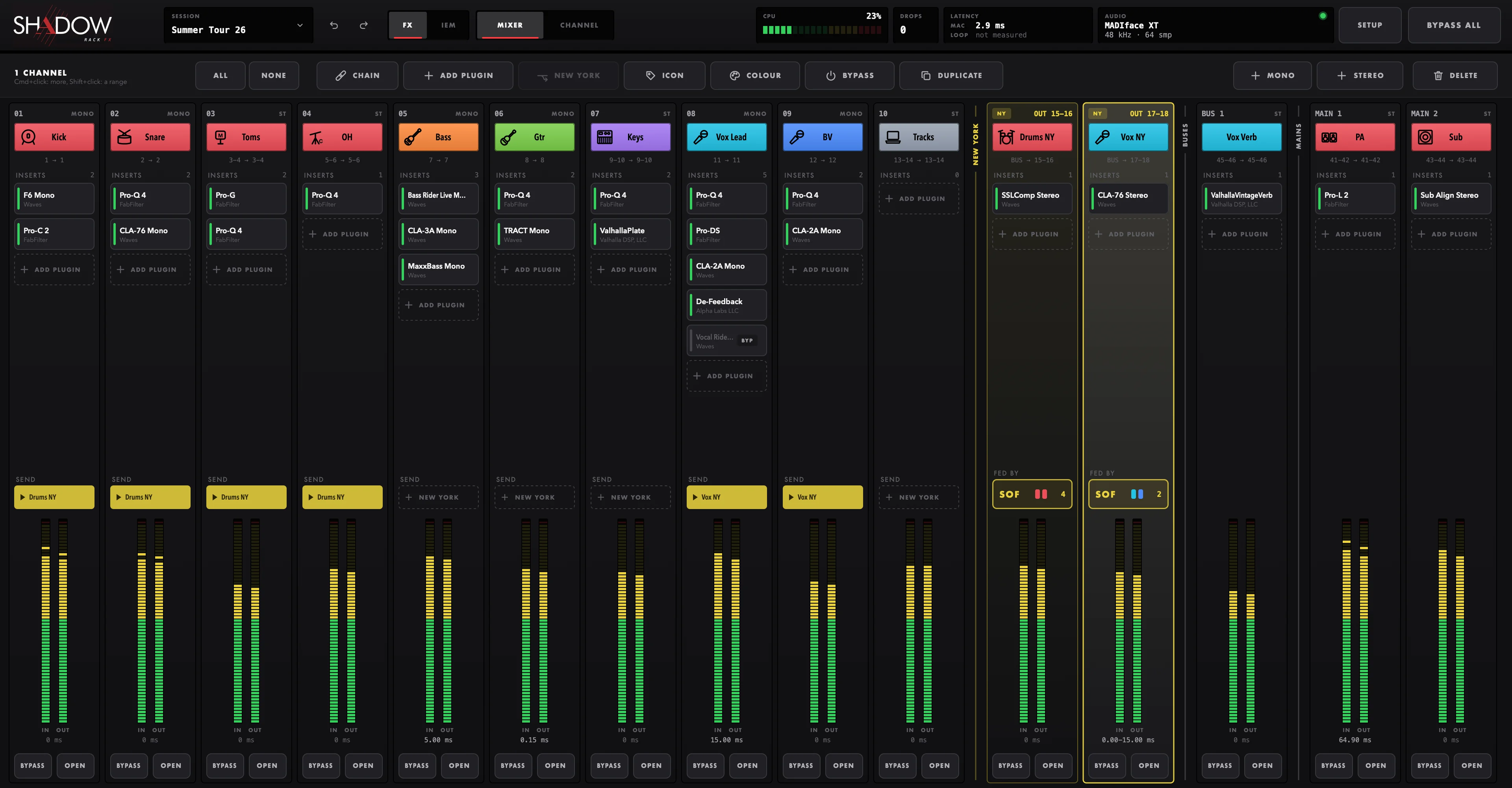Add New York send on Bass channel
This screenshot has height=788, width=1512.
point(439,497)
